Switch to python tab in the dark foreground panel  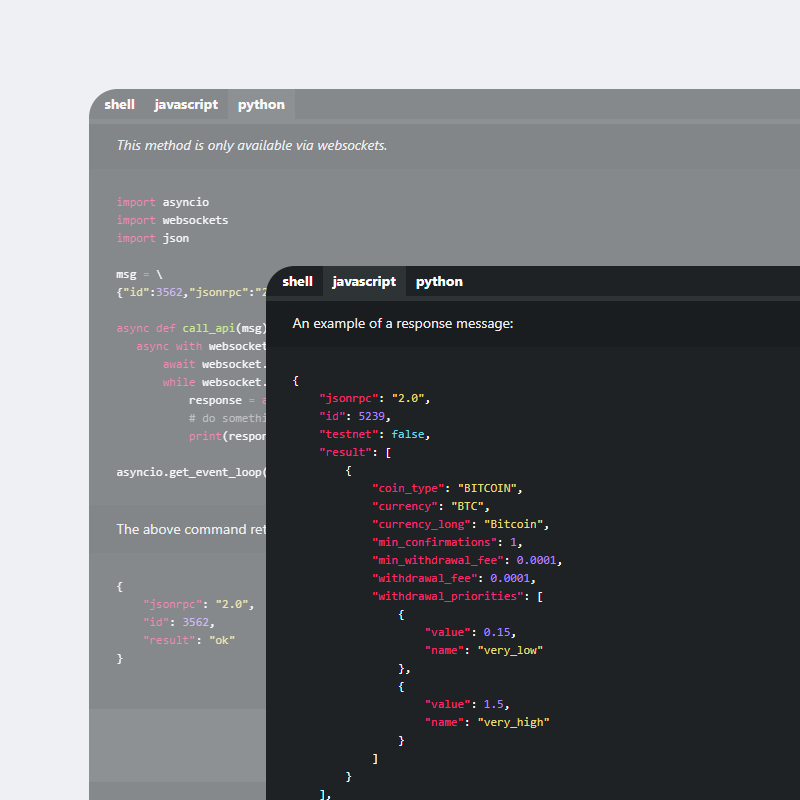439,281
